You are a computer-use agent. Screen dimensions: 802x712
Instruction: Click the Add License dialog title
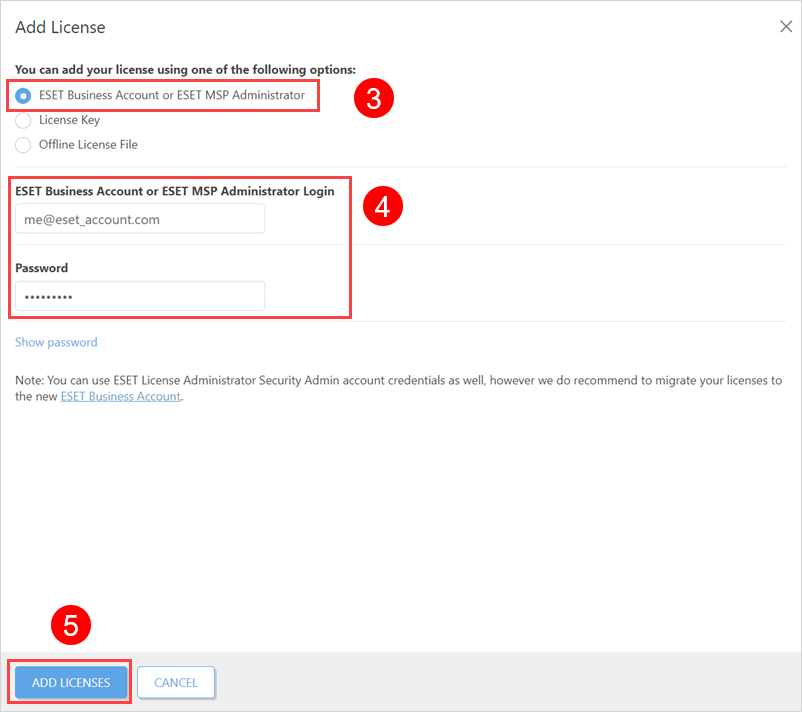(60, 27)
